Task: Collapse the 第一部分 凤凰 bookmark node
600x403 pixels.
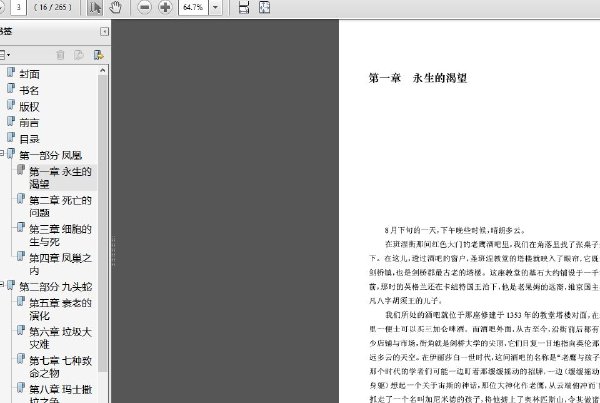Action: 2,154
